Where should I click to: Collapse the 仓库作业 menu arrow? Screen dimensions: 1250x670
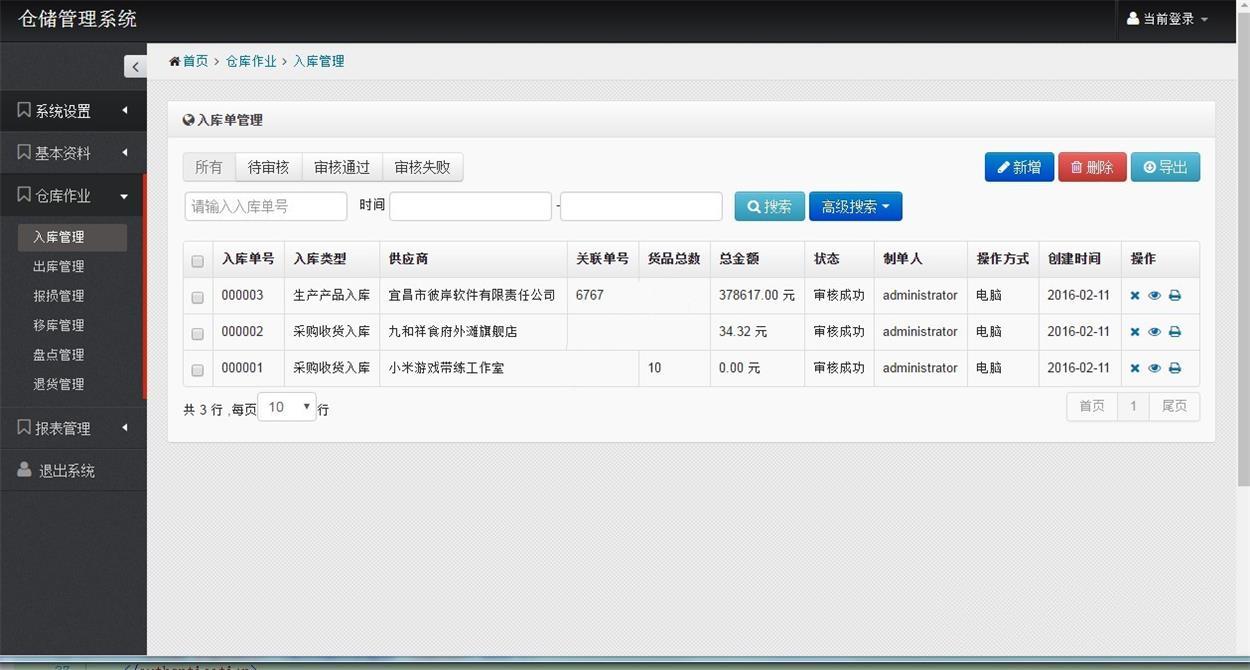tap(124, 196)
